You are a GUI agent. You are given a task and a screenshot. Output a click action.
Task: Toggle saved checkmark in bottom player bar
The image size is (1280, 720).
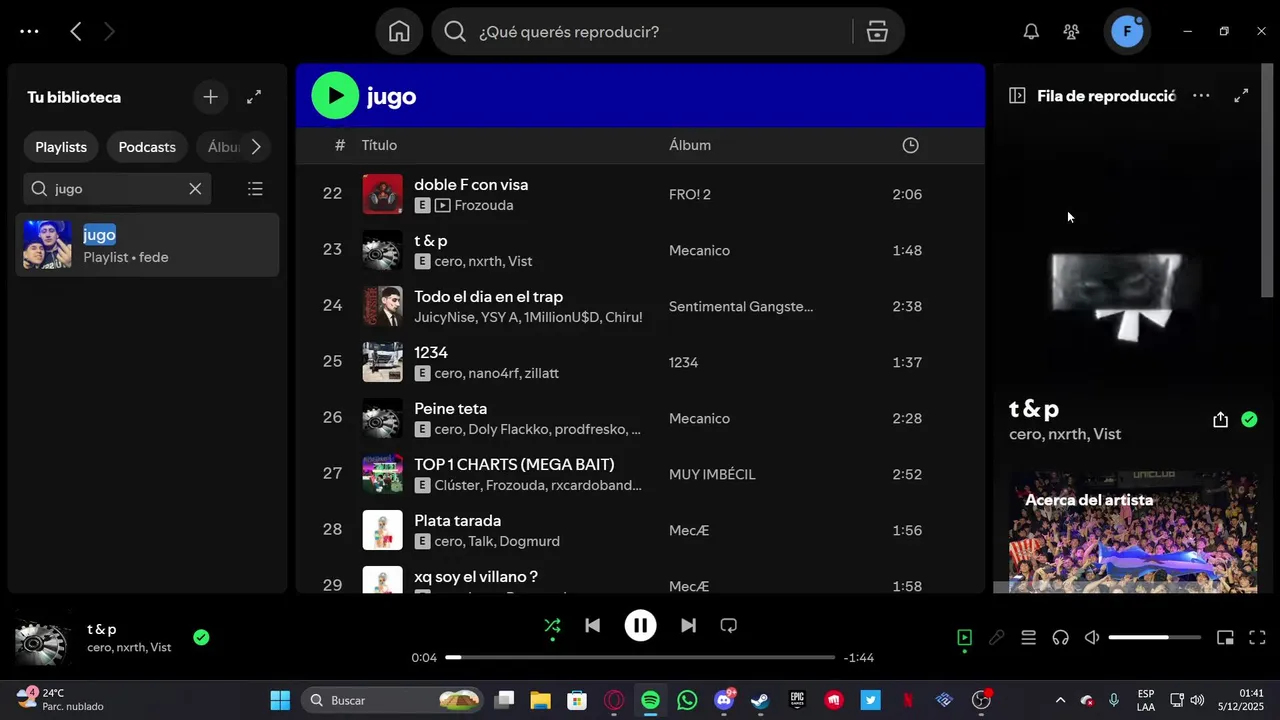pyautogui.click(x=201, y=637)
